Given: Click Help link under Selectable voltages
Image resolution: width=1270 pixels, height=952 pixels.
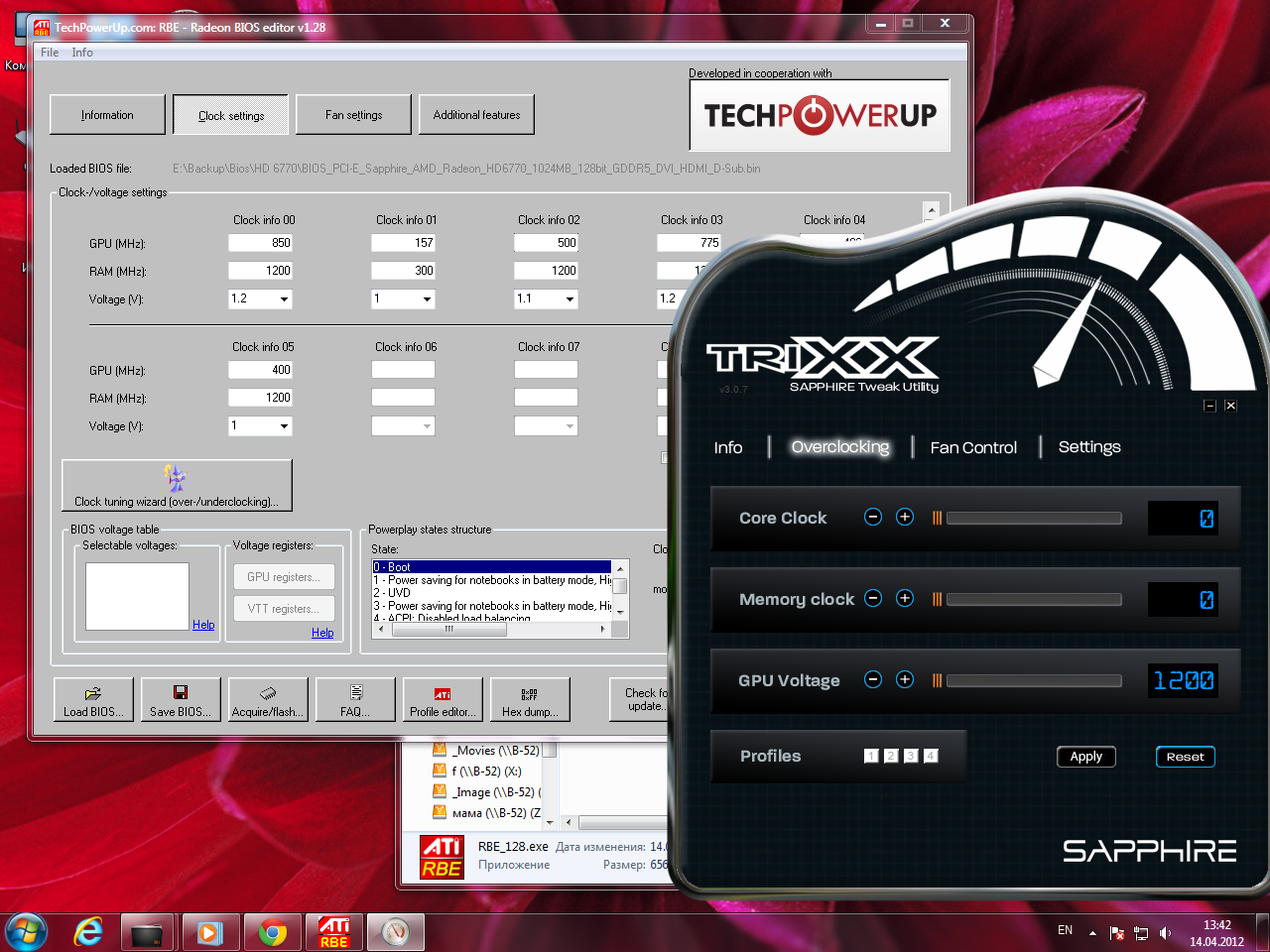Looking at the screenshot, I should (x=203, y=624).
